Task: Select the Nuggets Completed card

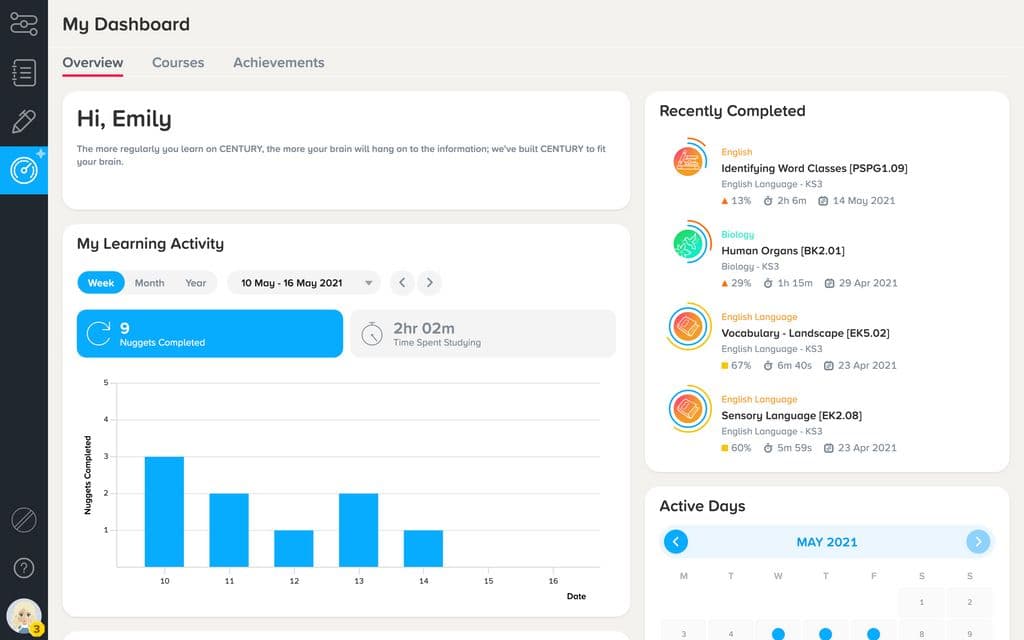Action: [x=209, y=333]
